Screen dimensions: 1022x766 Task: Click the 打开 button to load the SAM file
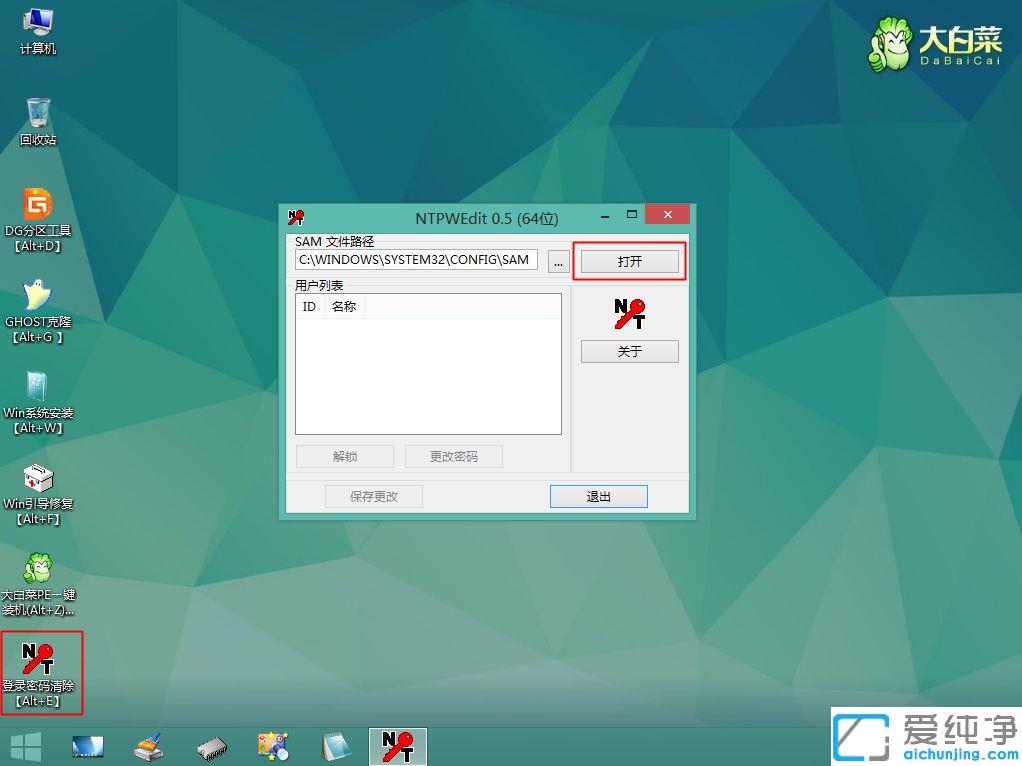pyautogui.click(x=629, y=260)
